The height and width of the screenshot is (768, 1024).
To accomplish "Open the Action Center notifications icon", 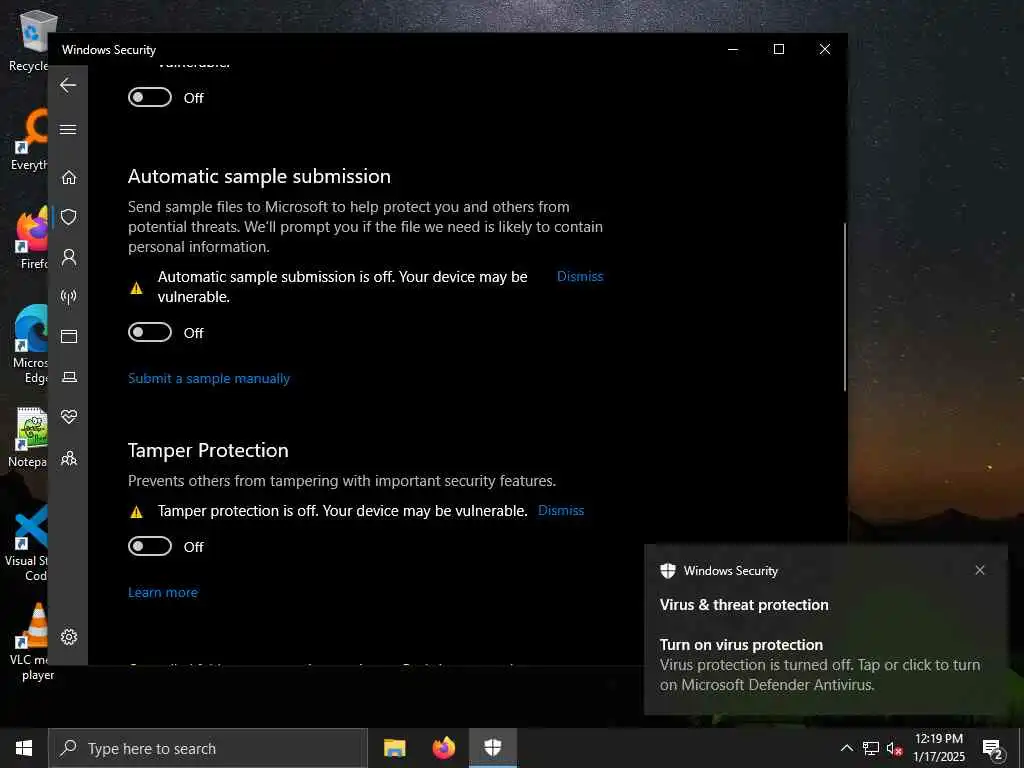I will [x=992, y=748].
